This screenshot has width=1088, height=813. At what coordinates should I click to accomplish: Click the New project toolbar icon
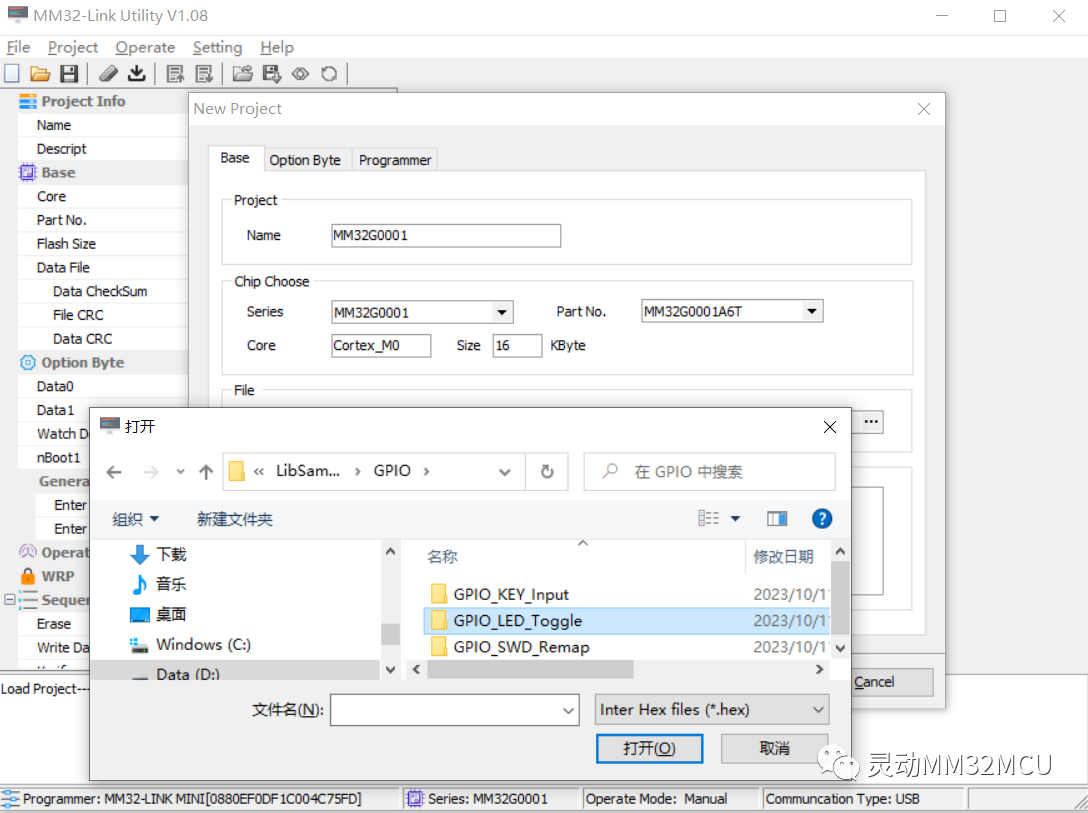pyautogui.click(x=12, y=74)
